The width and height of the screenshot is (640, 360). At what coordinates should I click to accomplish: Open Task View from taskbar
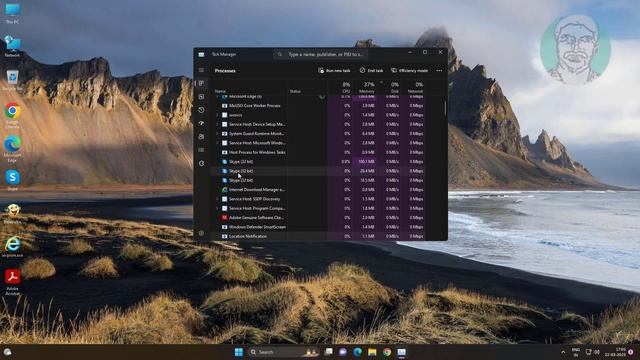[x=329, y=352]
